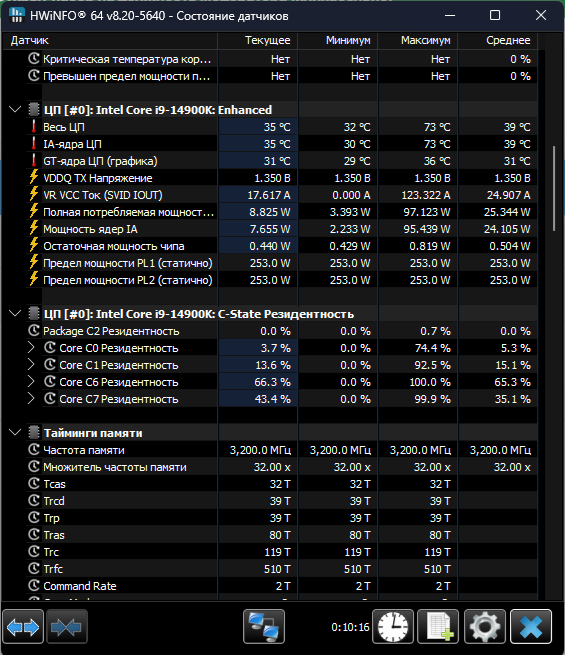Collapse the Тайминги памяти group
This screenshot has width=565, height=655.
point(15,432)
